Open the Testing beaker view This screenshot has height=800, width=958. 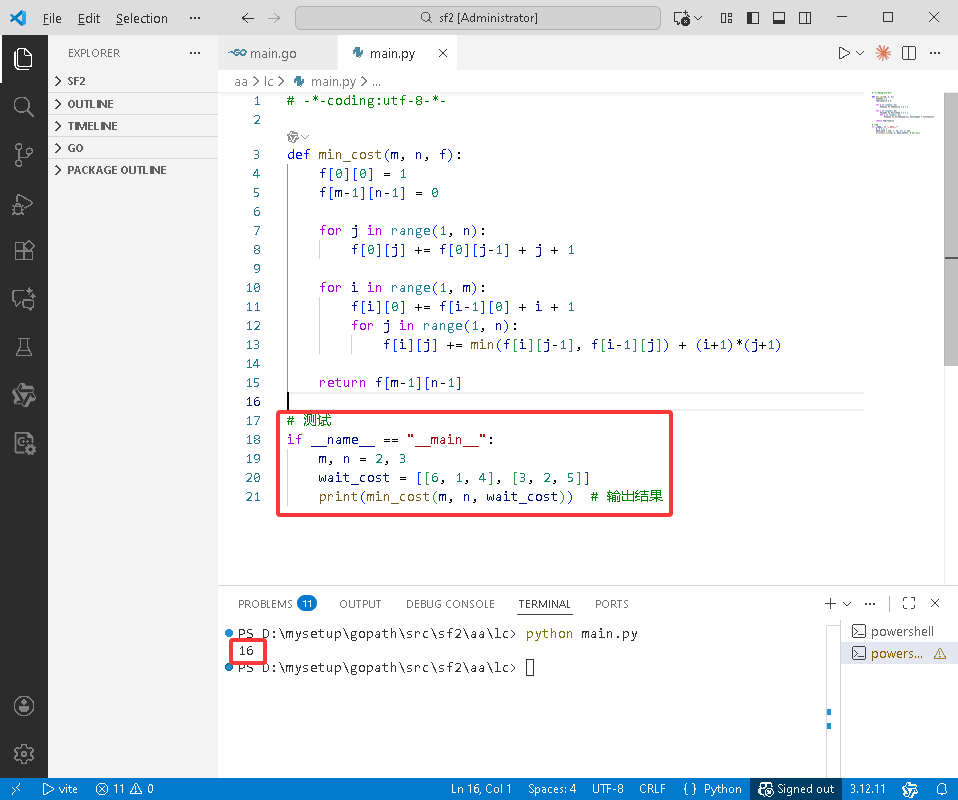(x=23, y=347)
